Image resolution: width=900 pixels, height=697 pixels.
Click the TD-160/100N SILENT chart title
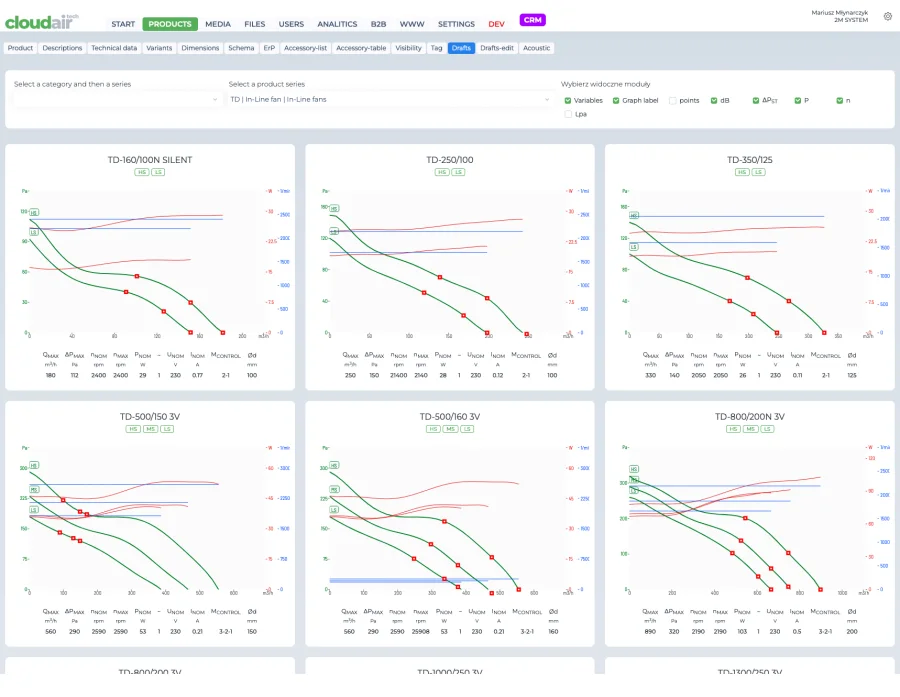150,160
